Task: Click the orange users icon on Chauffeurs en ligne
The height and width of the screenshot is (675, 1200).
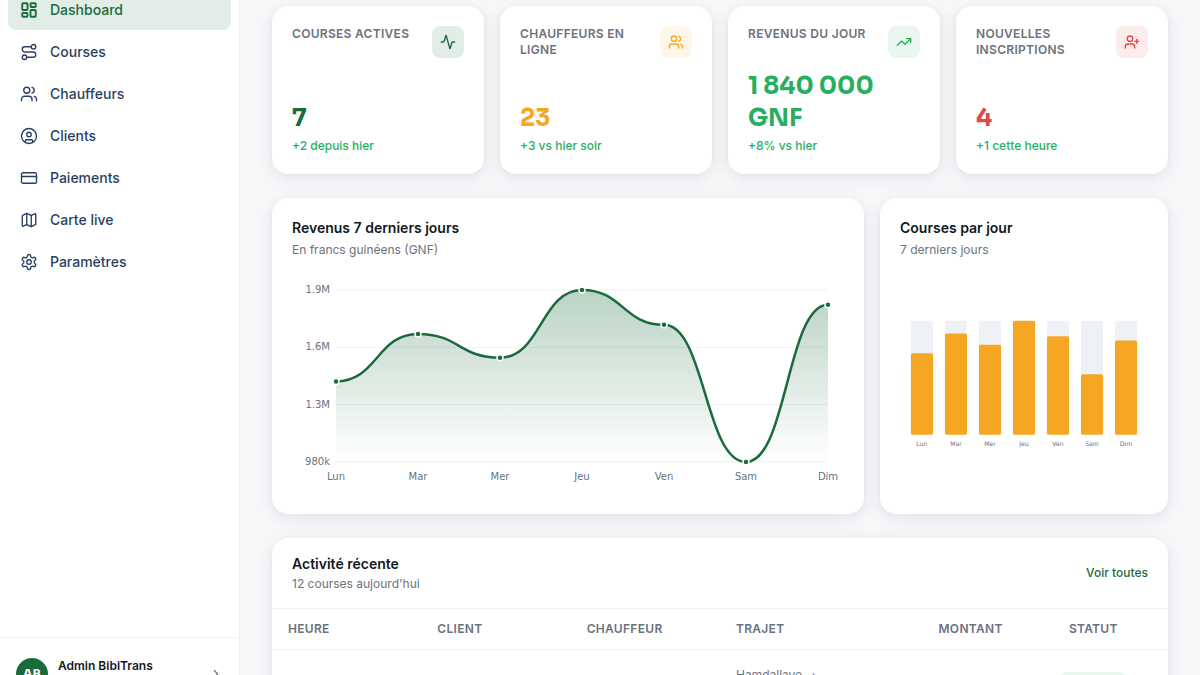Action: (x=676, y=42)
